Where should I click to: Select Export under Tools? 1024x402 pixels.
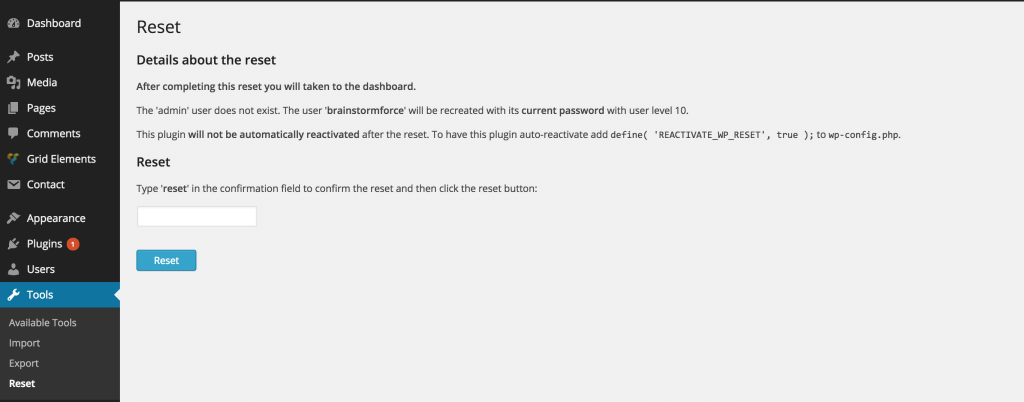pos(24,363)
